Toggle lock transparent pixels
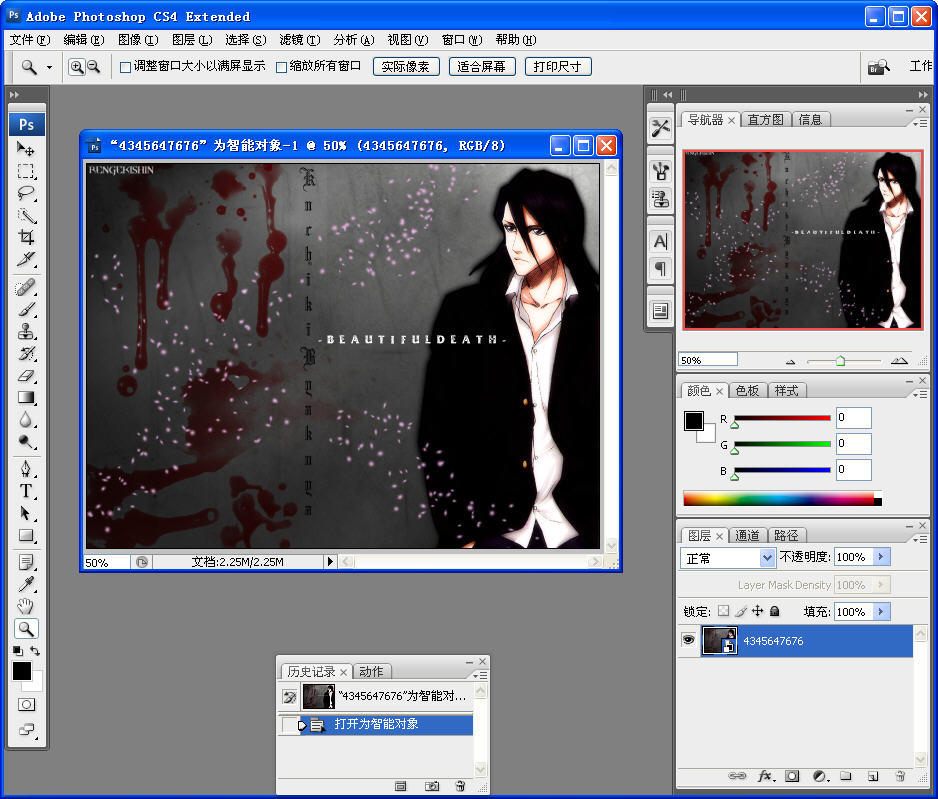Image resolution: width=938 pixels, height=799 pixels. click(723, 611)
